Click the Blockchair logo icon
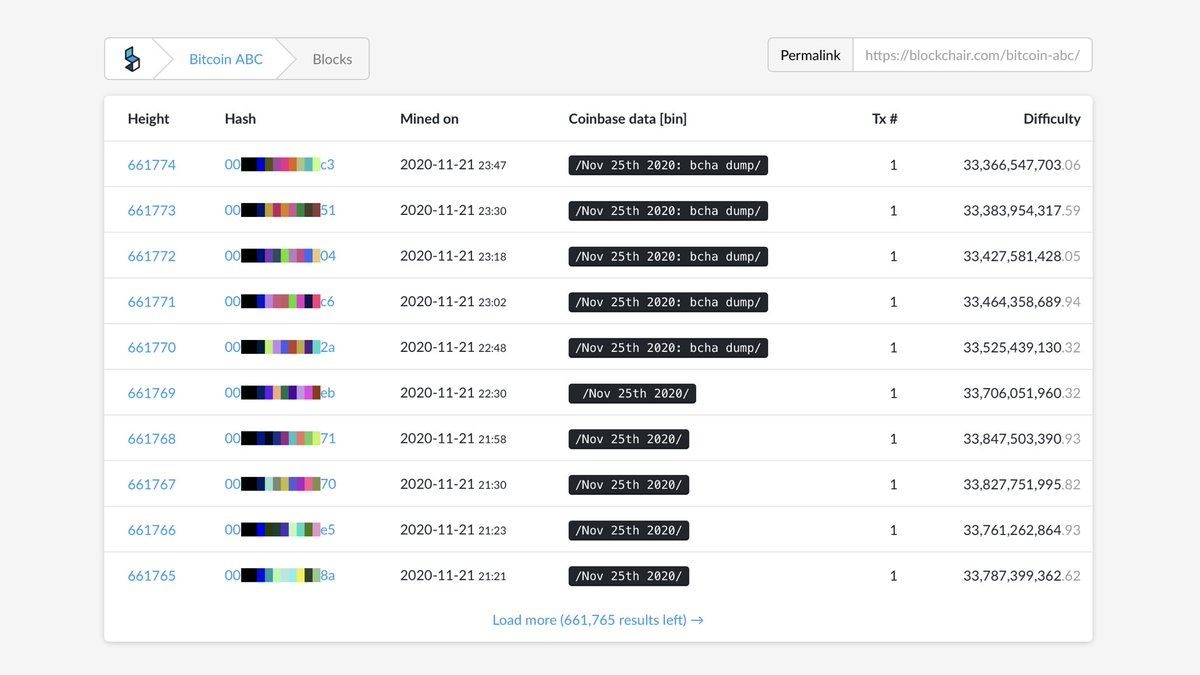This screenshot has height=675, width=1200. click(x=131, y=58)
